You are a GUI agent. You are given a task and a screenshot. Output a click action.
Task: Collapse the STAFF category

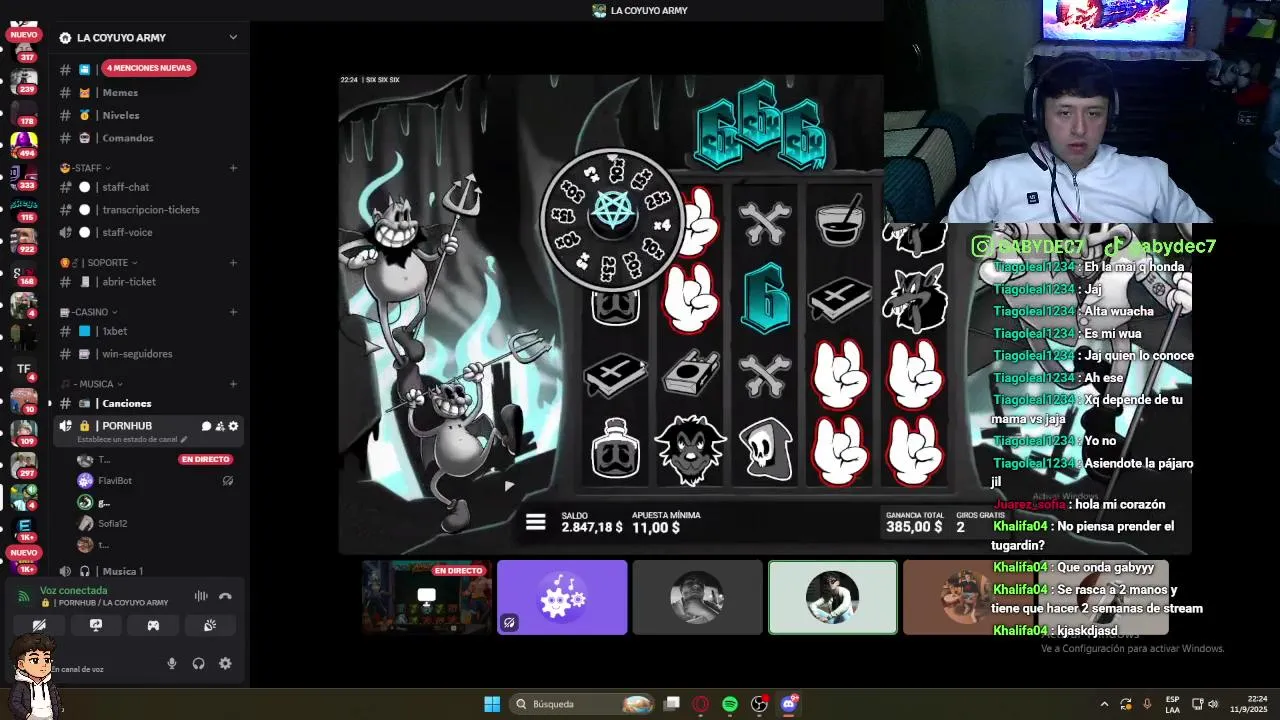(86, 168)
